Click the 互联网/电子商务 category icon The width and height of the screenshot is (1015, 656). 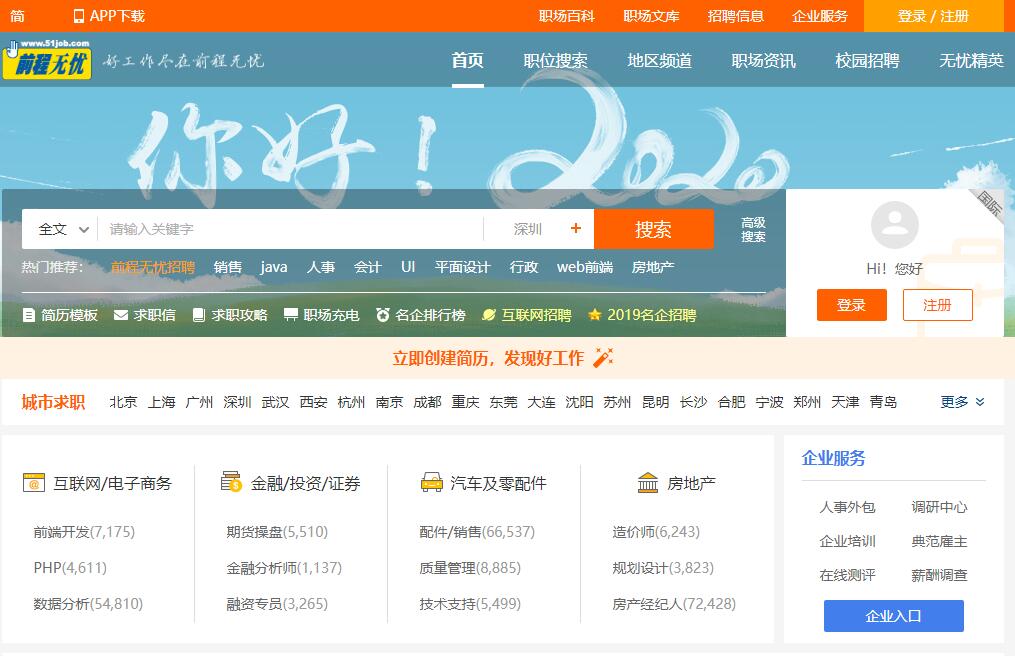pos(34,483)
